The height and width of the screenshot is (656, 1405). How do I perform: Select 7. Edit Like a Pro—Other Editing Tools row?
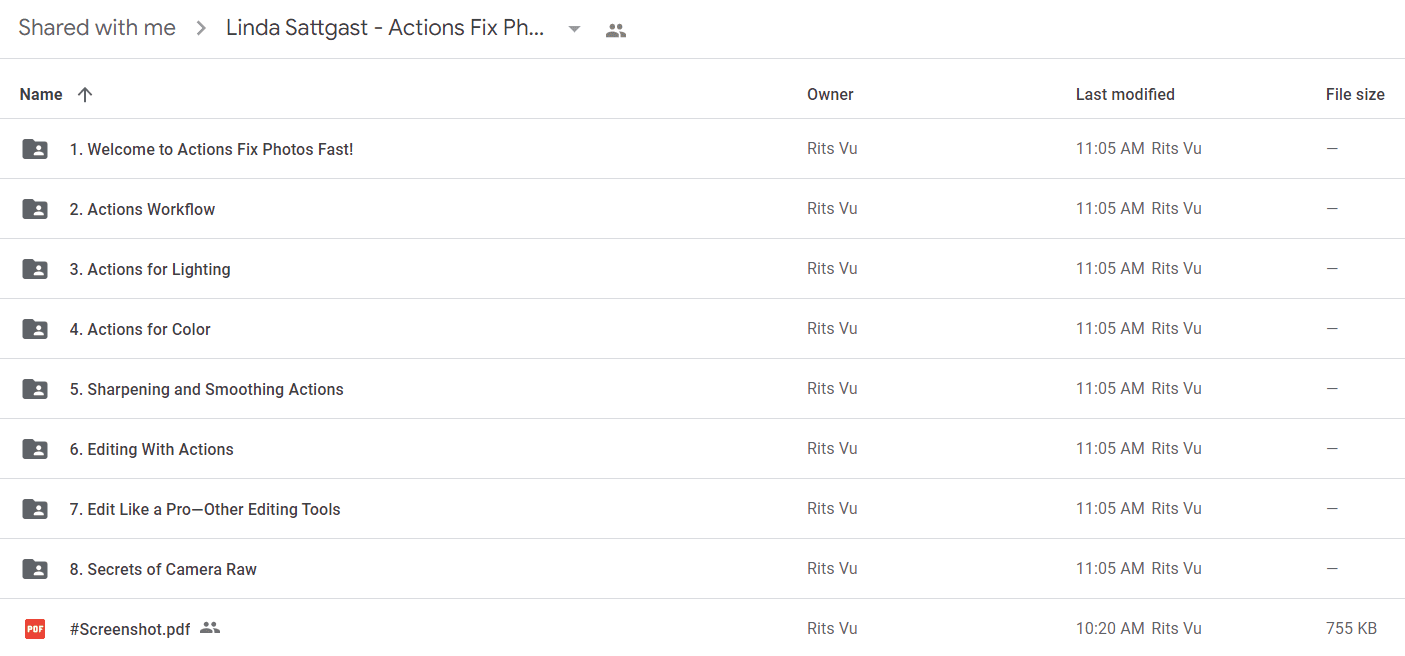(702, 509)
